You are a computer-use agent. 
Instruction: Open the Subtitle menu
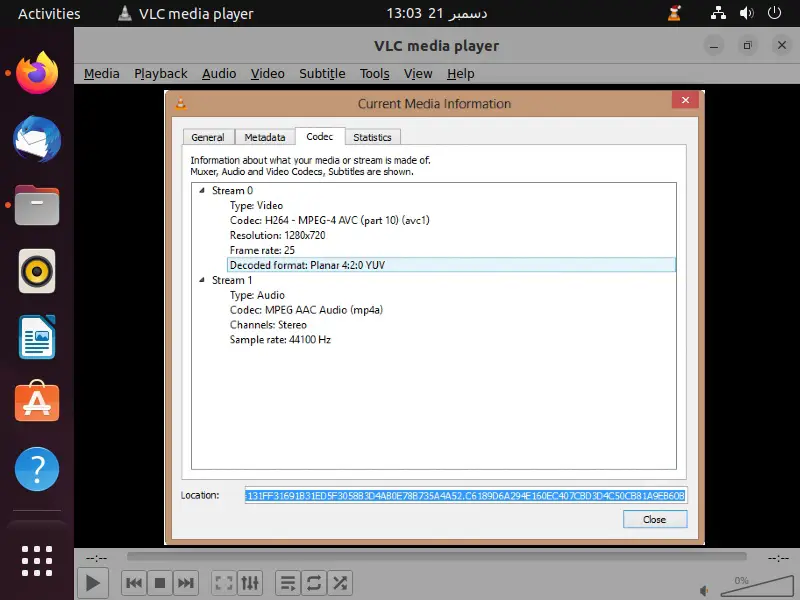point(322,74)
